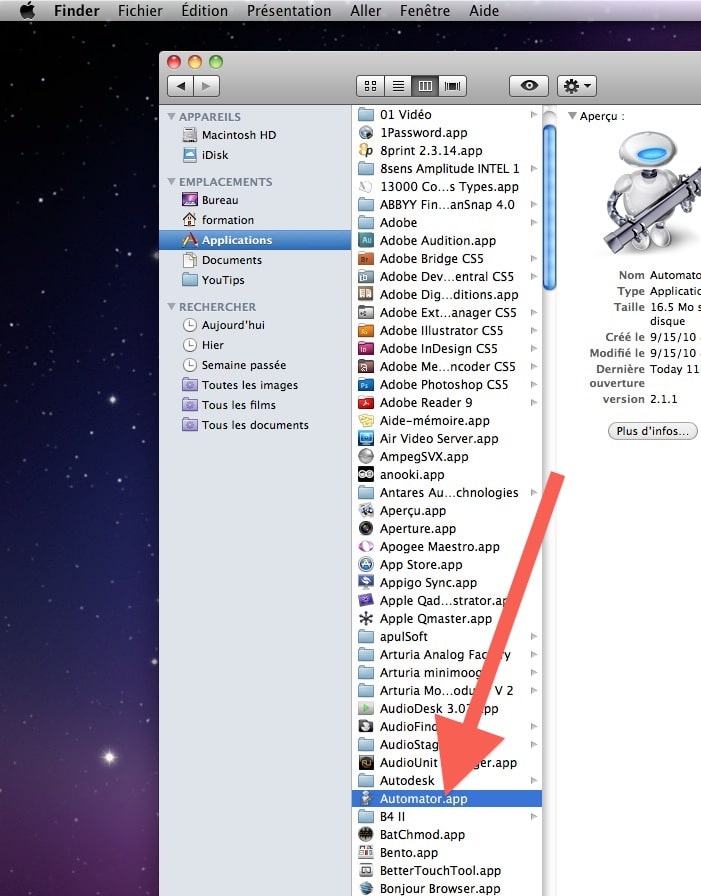Select the BatChmod.app icon
The height and width of the screenshot is (896, 701).
pyautogui.click(x=366, y=835)
